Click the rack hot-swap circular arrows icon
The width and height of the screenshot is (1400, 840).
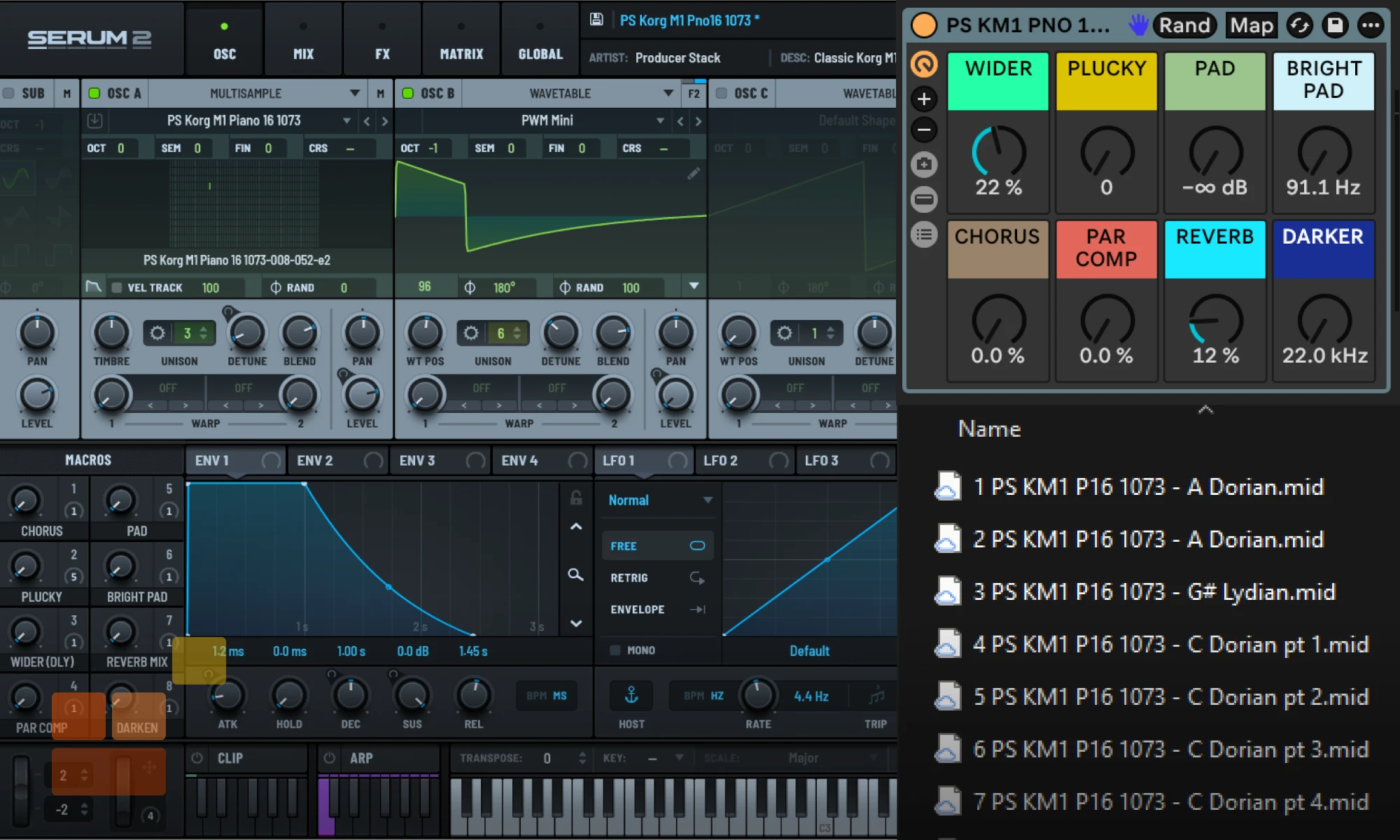(x=1300, y=26)
